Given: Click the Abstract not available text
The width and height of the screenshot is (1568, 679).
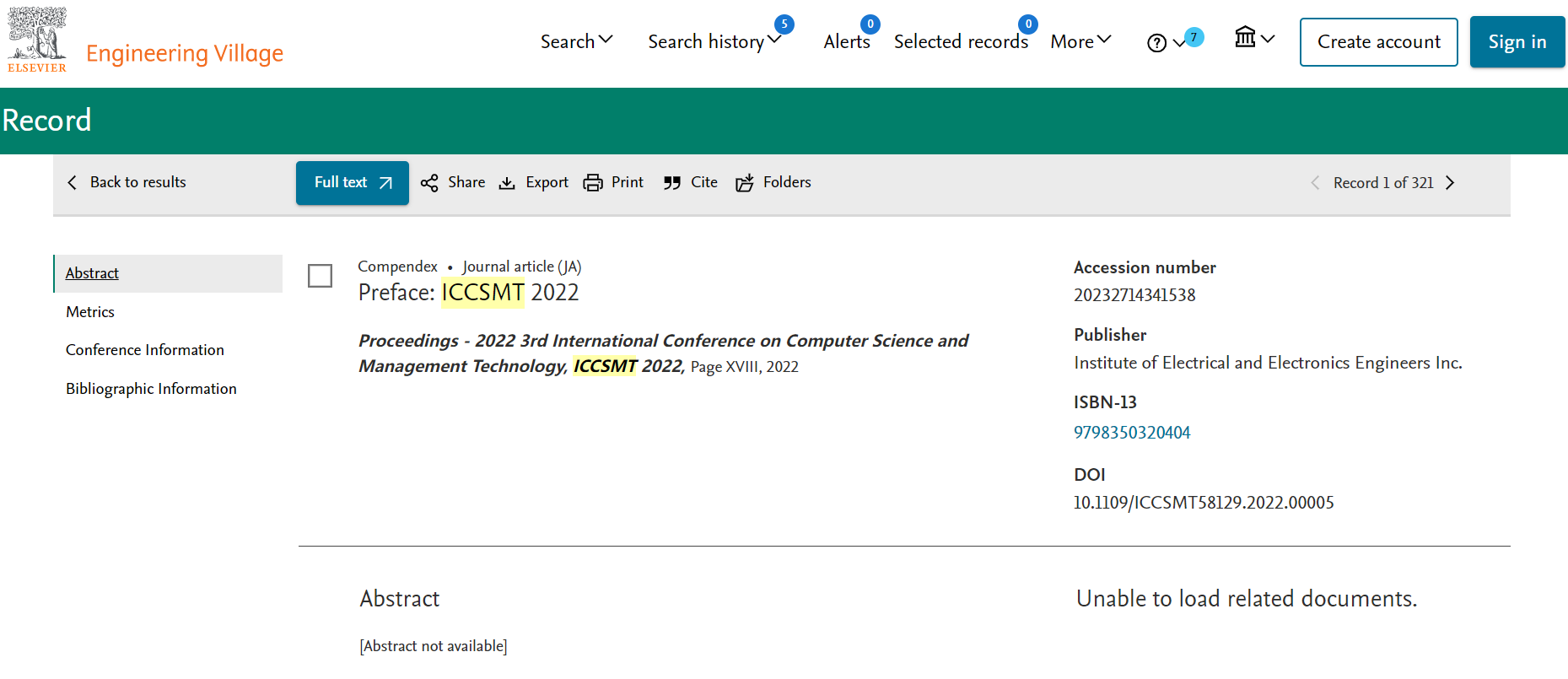Looking at the screenshot, I should click(x=434, y=646).
